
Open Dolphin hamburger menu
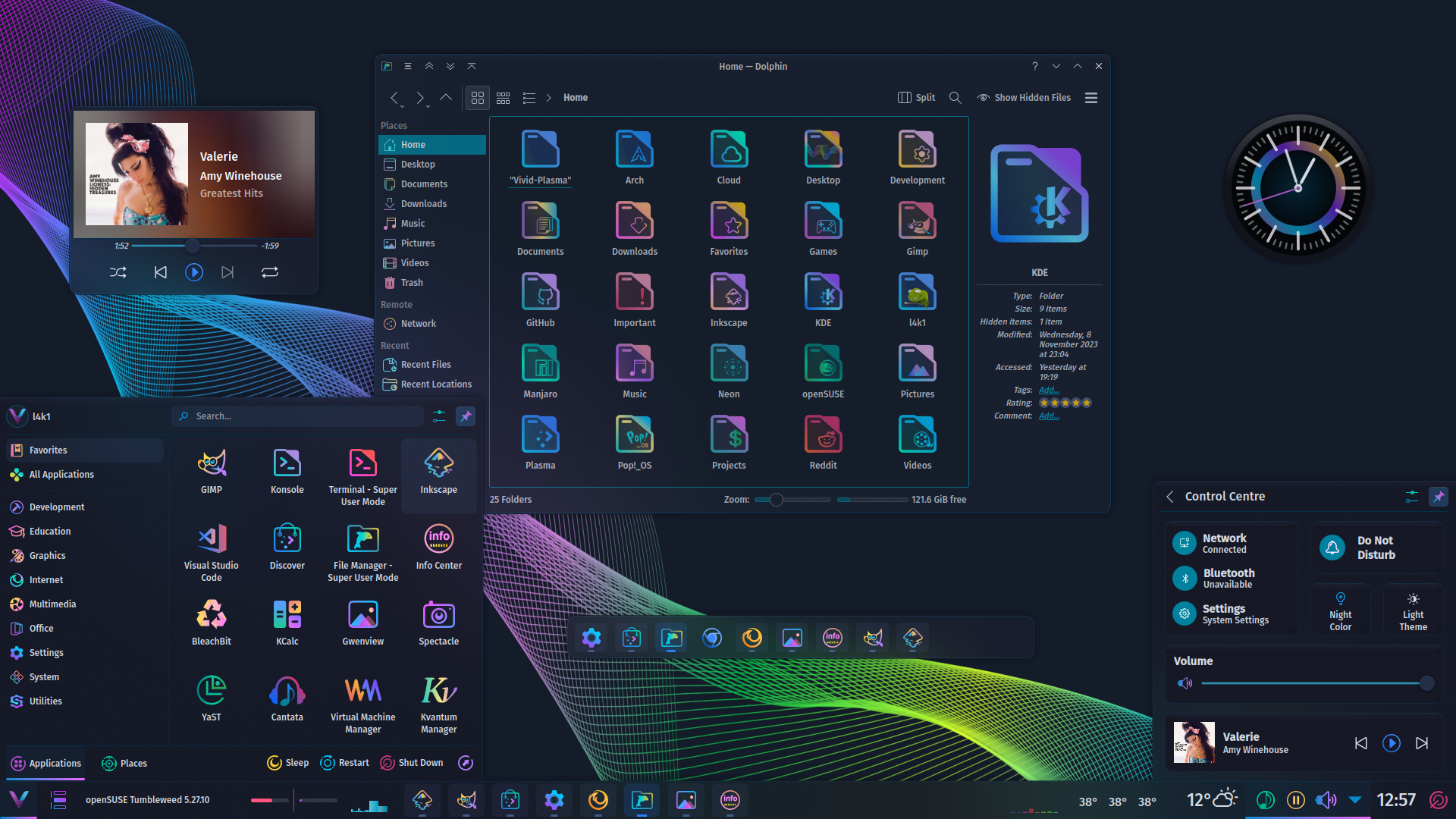pyautogui.click(x=1091, y=98)
